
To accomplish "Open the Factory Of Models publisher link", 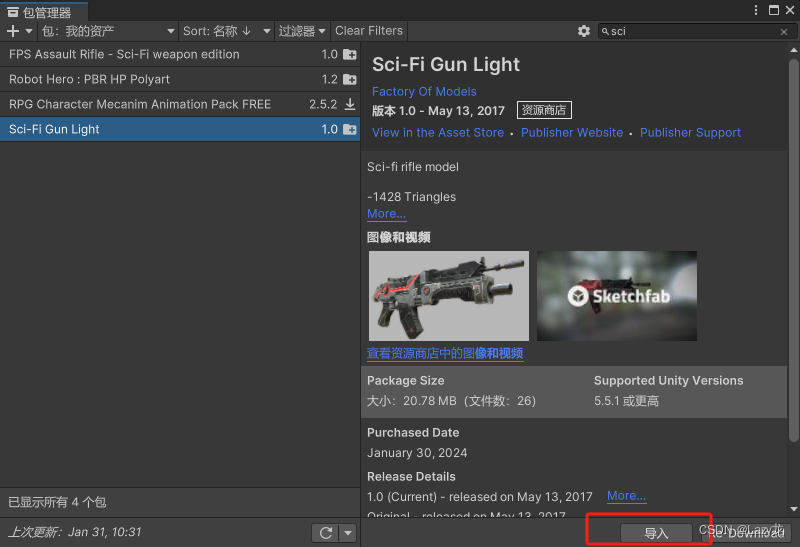I will [x=424, y=91].
